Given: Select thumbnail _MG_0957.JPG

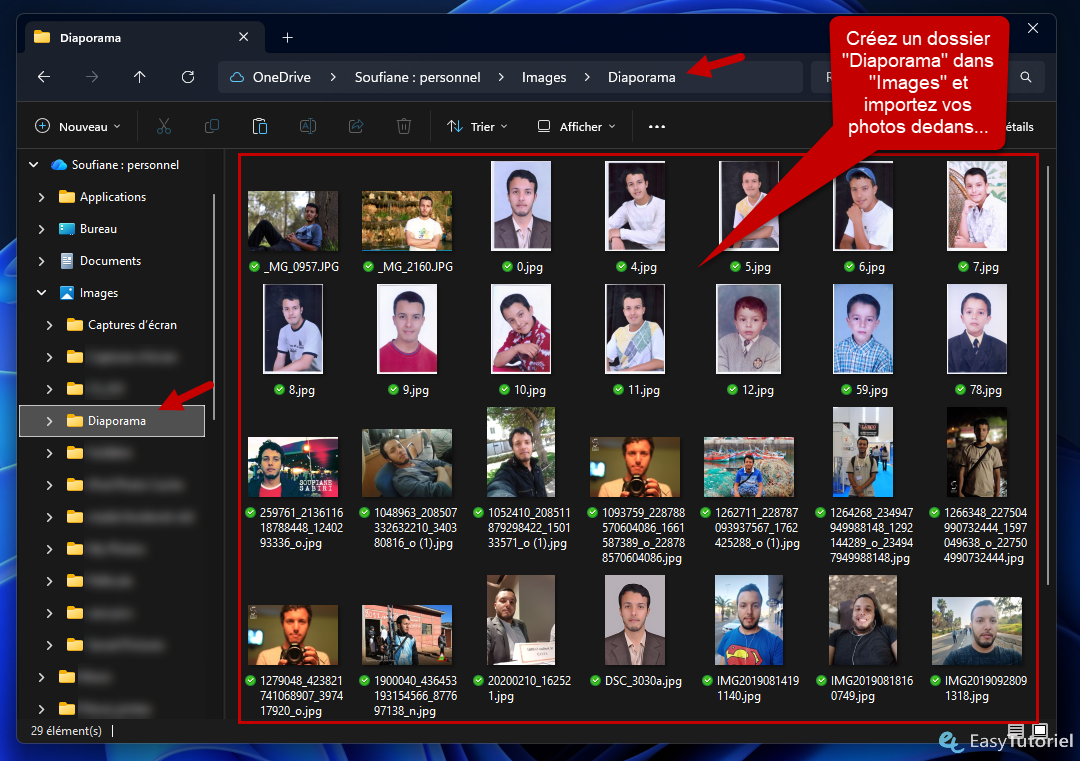Looking at the screenshot, I should [x=293, y=220].
